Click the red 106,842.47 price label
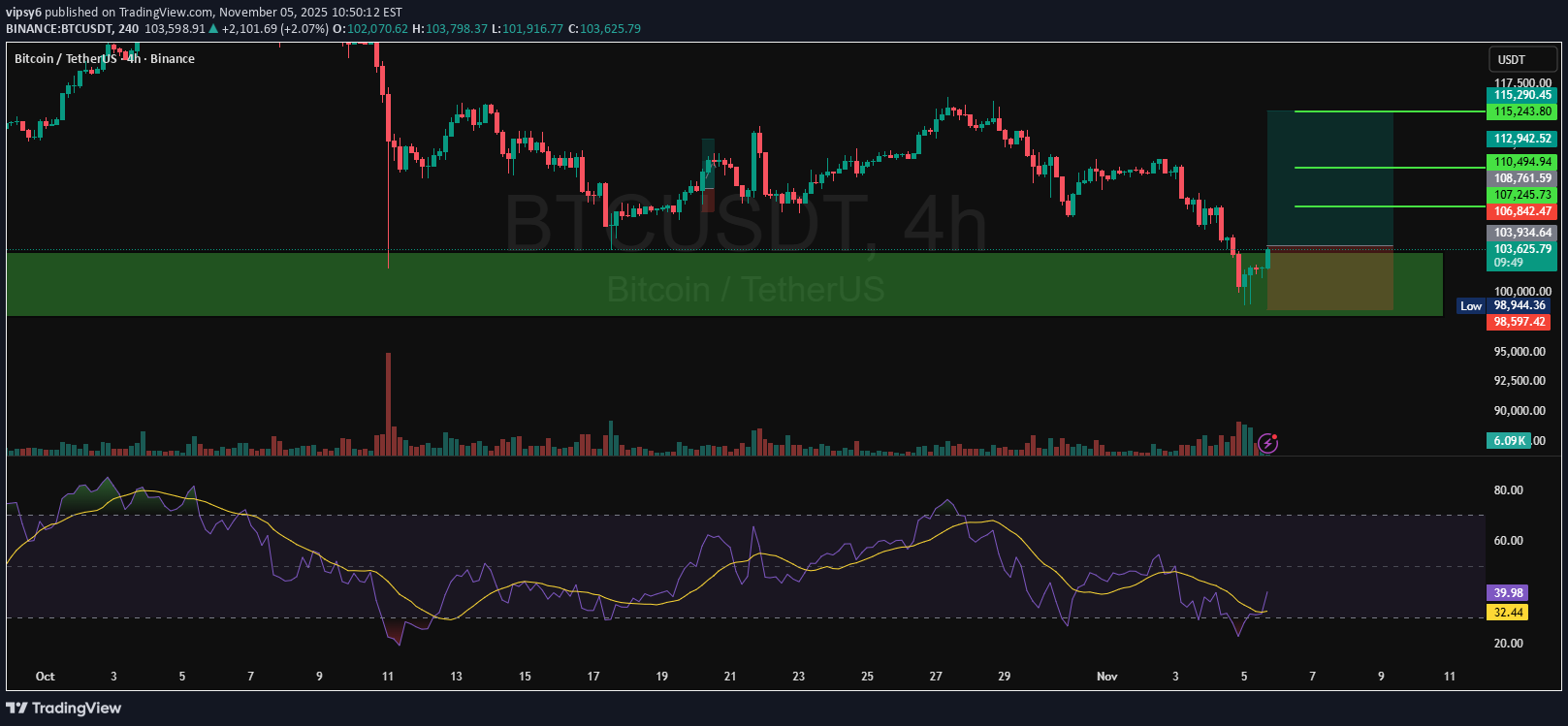This screenshot has width=1568, height=726. [x=1521, y=211]
